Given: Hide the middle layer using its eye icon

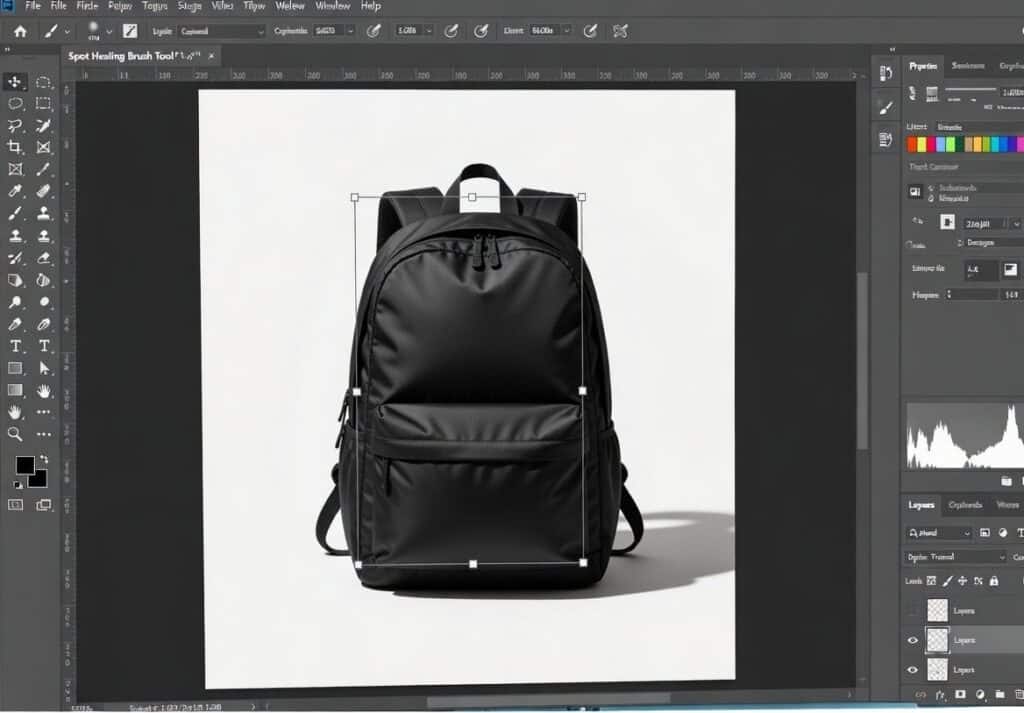Looking at the screenshot, I should click(913, 639).
